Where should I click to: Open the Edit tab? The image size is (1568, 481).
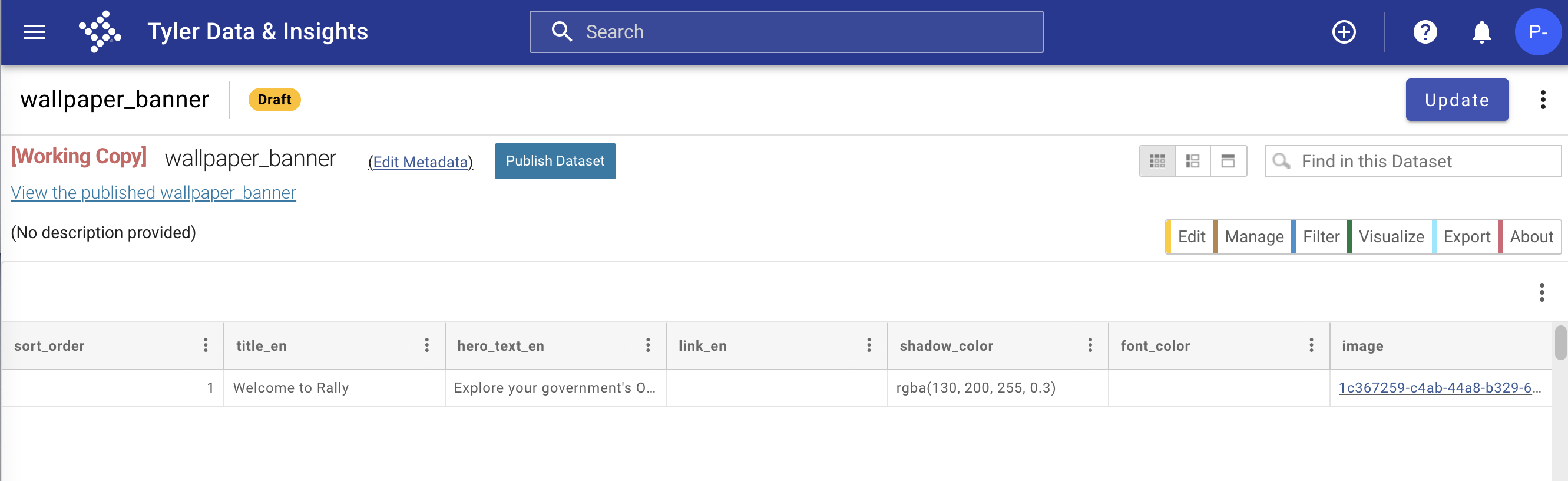pyautogui.click(x=1190, y=237)
